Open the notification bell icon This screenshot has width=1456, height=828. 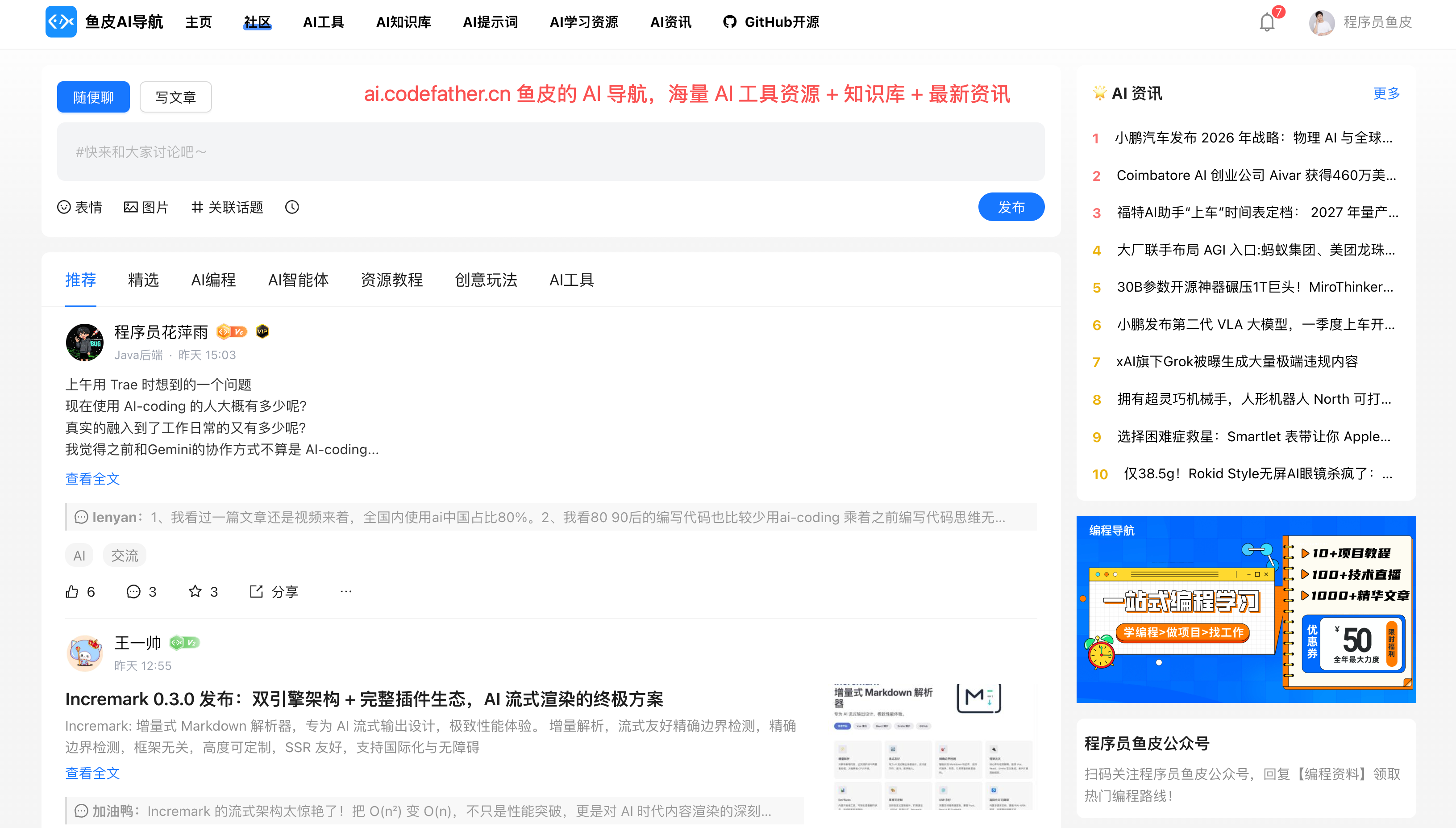click(x=1267, y=23)
